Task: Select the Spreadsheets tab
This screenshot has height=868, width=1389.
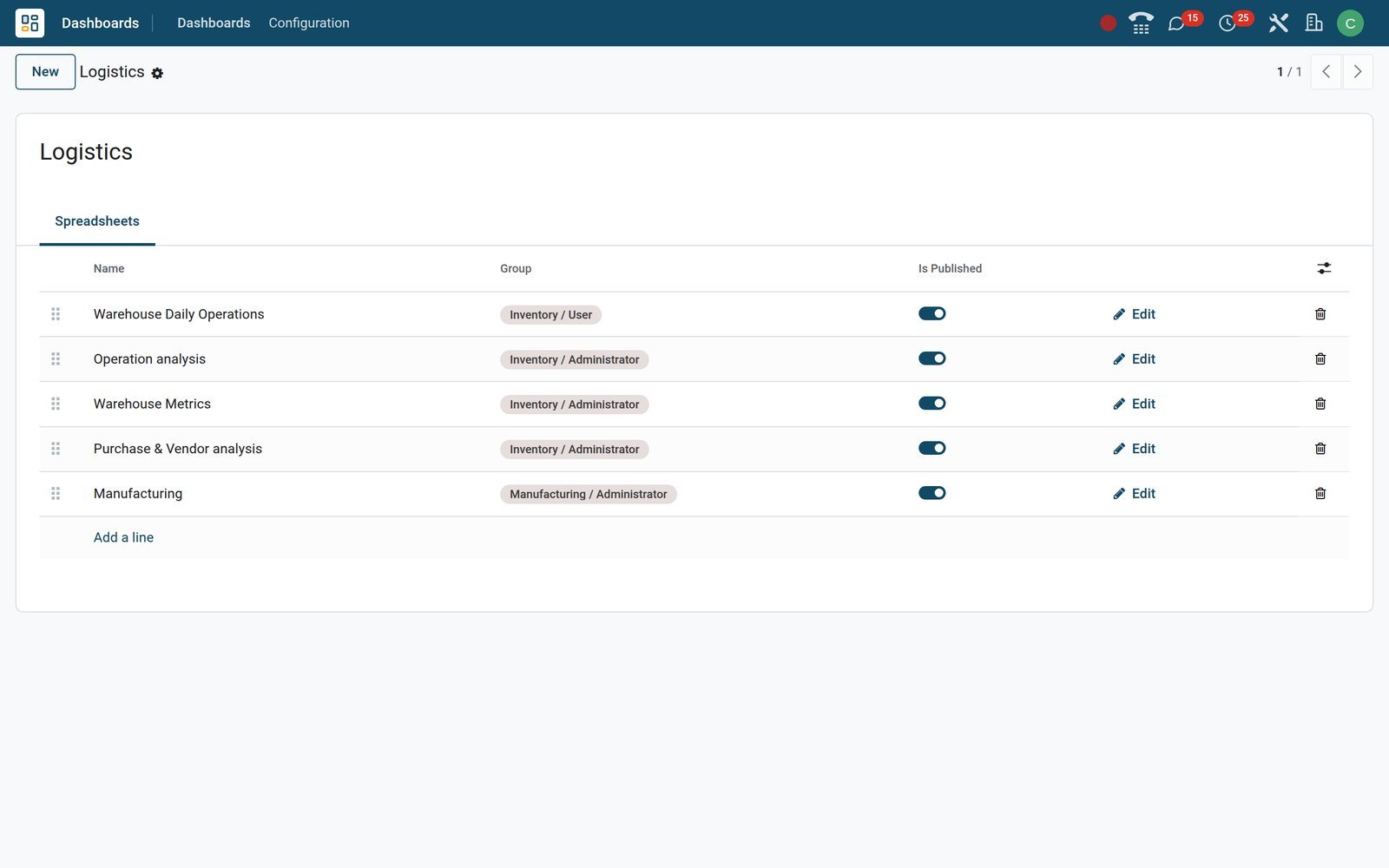Action: pos(97,221)
